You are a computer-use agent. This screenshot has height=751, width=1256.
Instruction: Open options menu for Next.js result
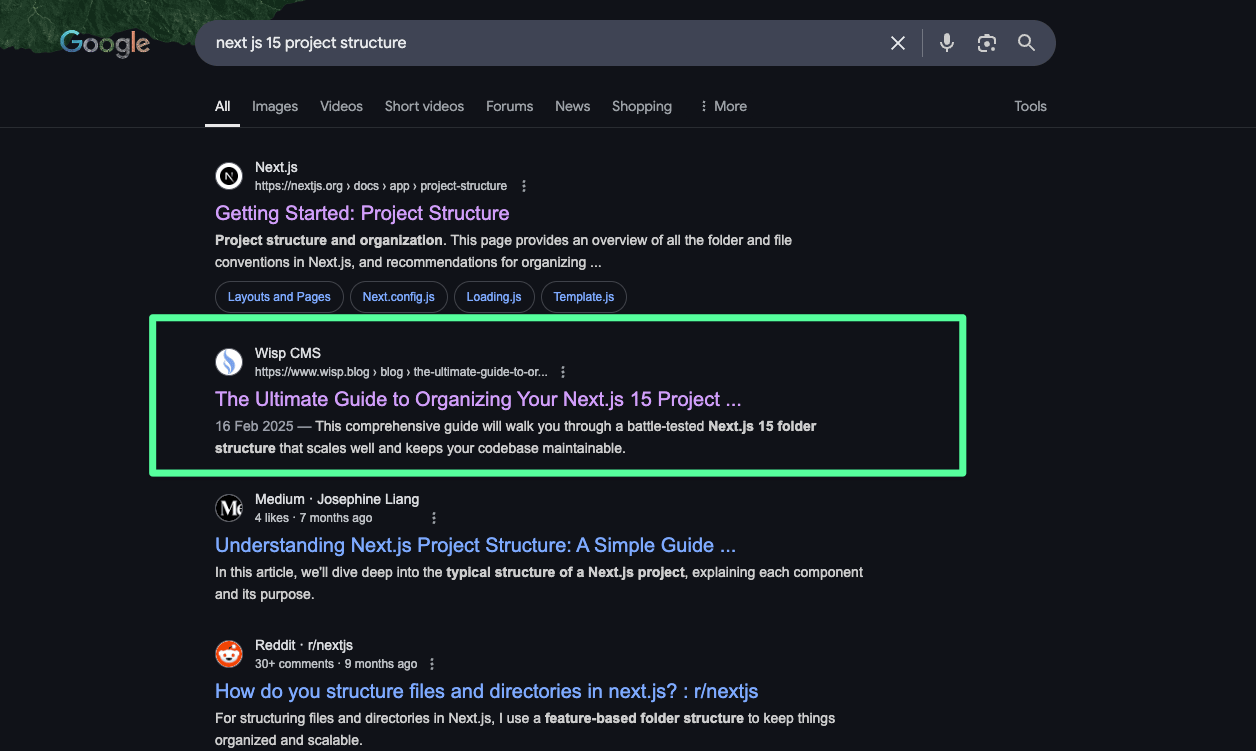(x=524, y=186)
